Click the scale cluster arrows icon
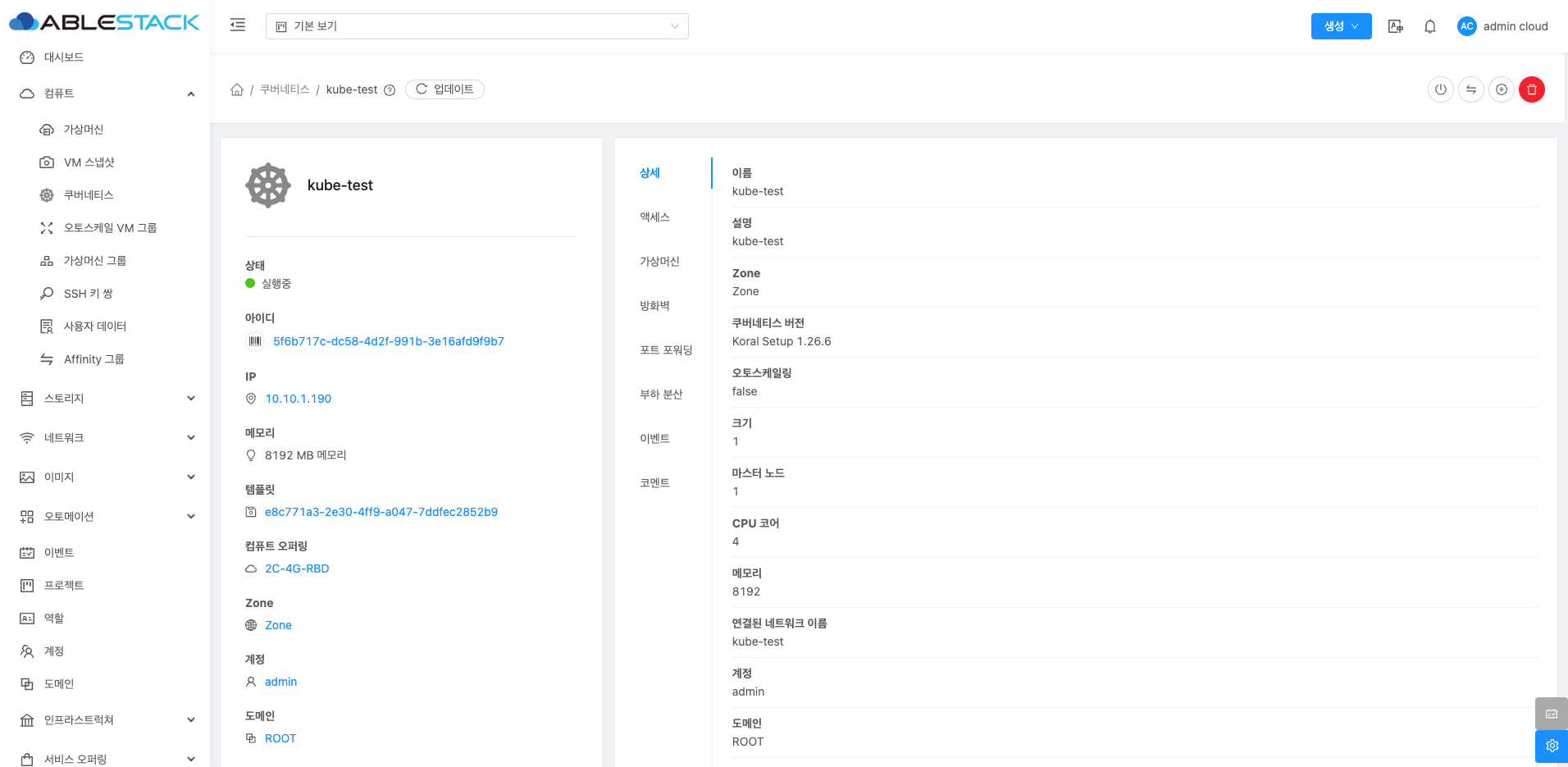 pyautogui.click(x=1470, y=89)
